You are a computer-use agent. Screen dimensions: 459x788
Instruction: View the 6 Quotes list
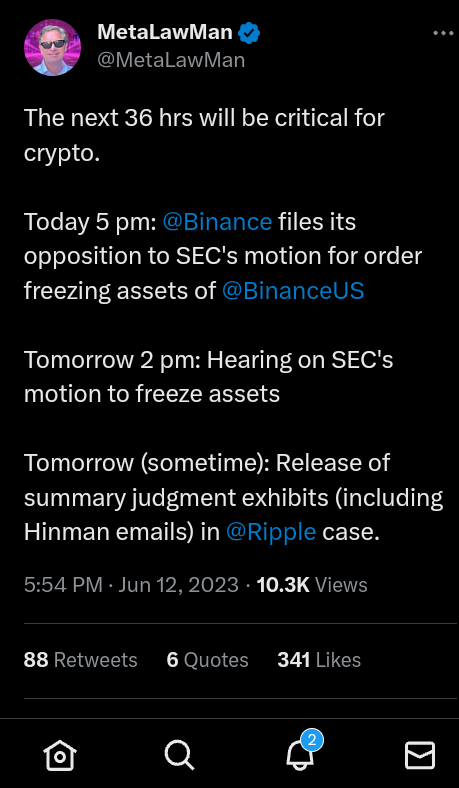[207, 660]
